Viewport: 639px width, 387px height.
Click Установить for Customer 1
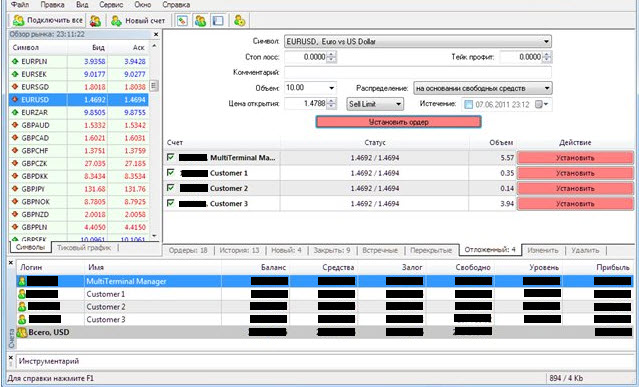[x=575, y=173]
